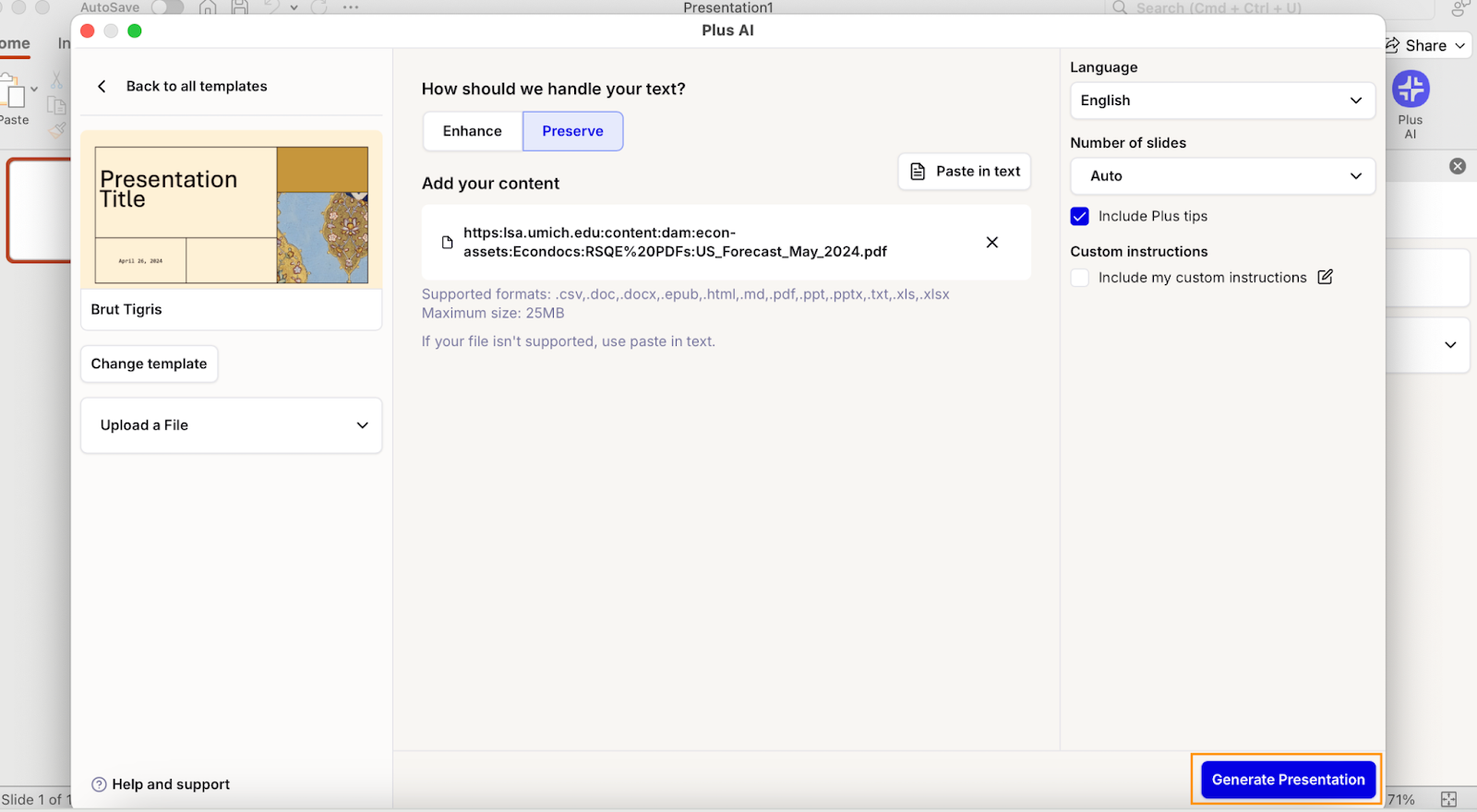Click the Paste in text button
1477x812 pixels.
[965, 172]
